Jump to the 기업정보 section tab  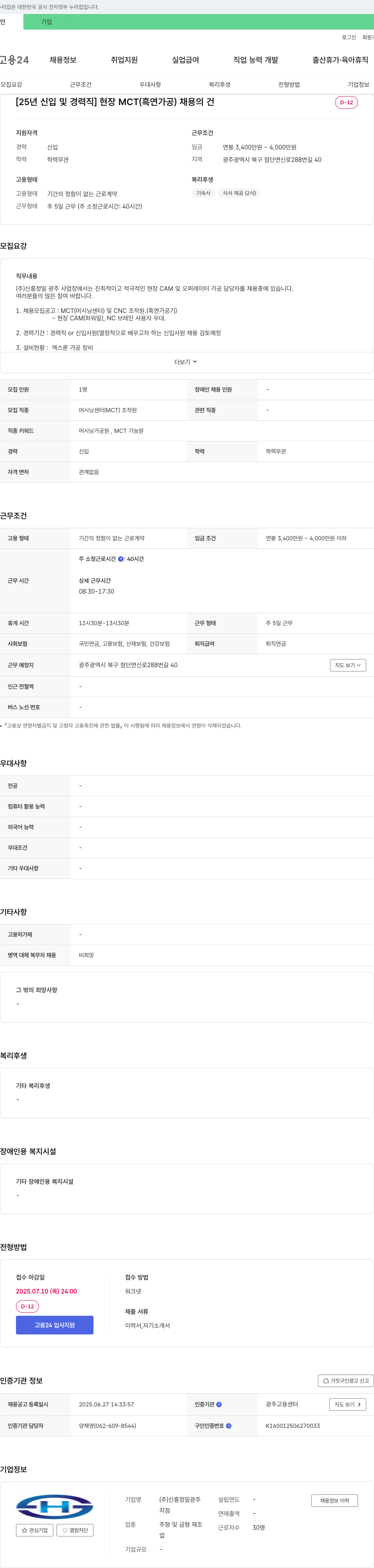tap(358, 84)
